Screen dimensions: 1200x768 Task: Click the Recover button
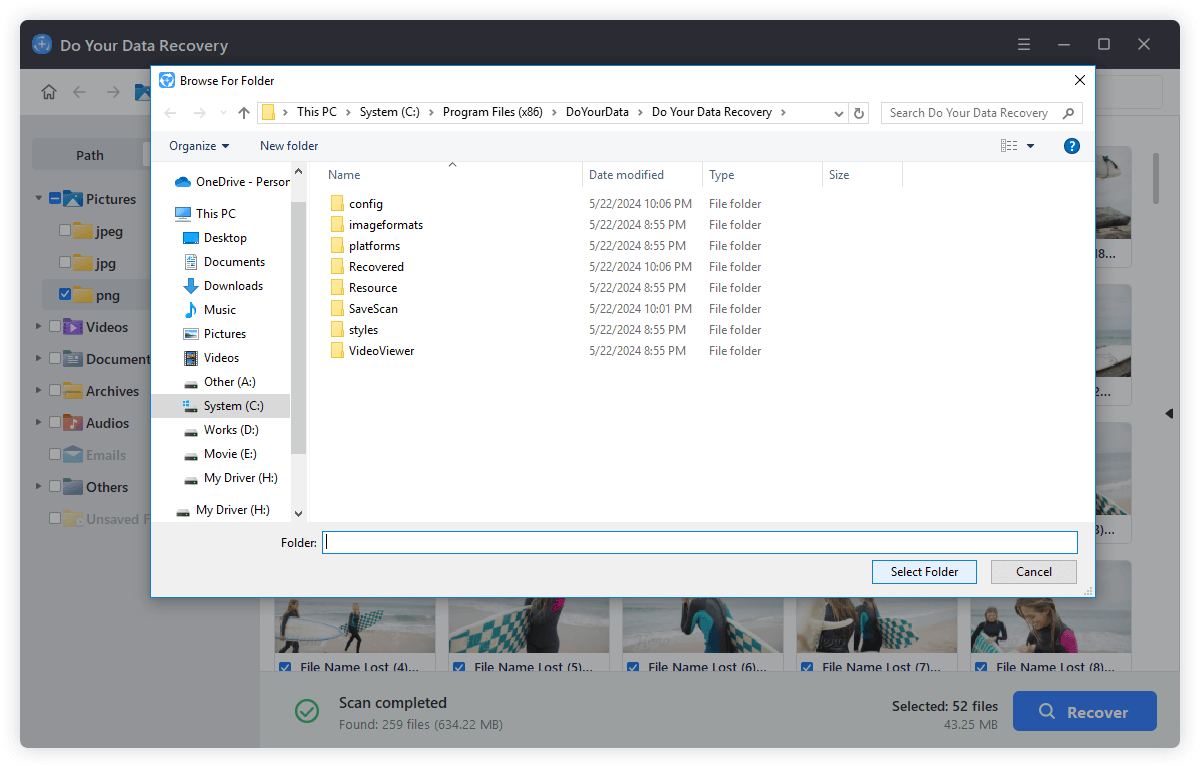[1084, 711]
